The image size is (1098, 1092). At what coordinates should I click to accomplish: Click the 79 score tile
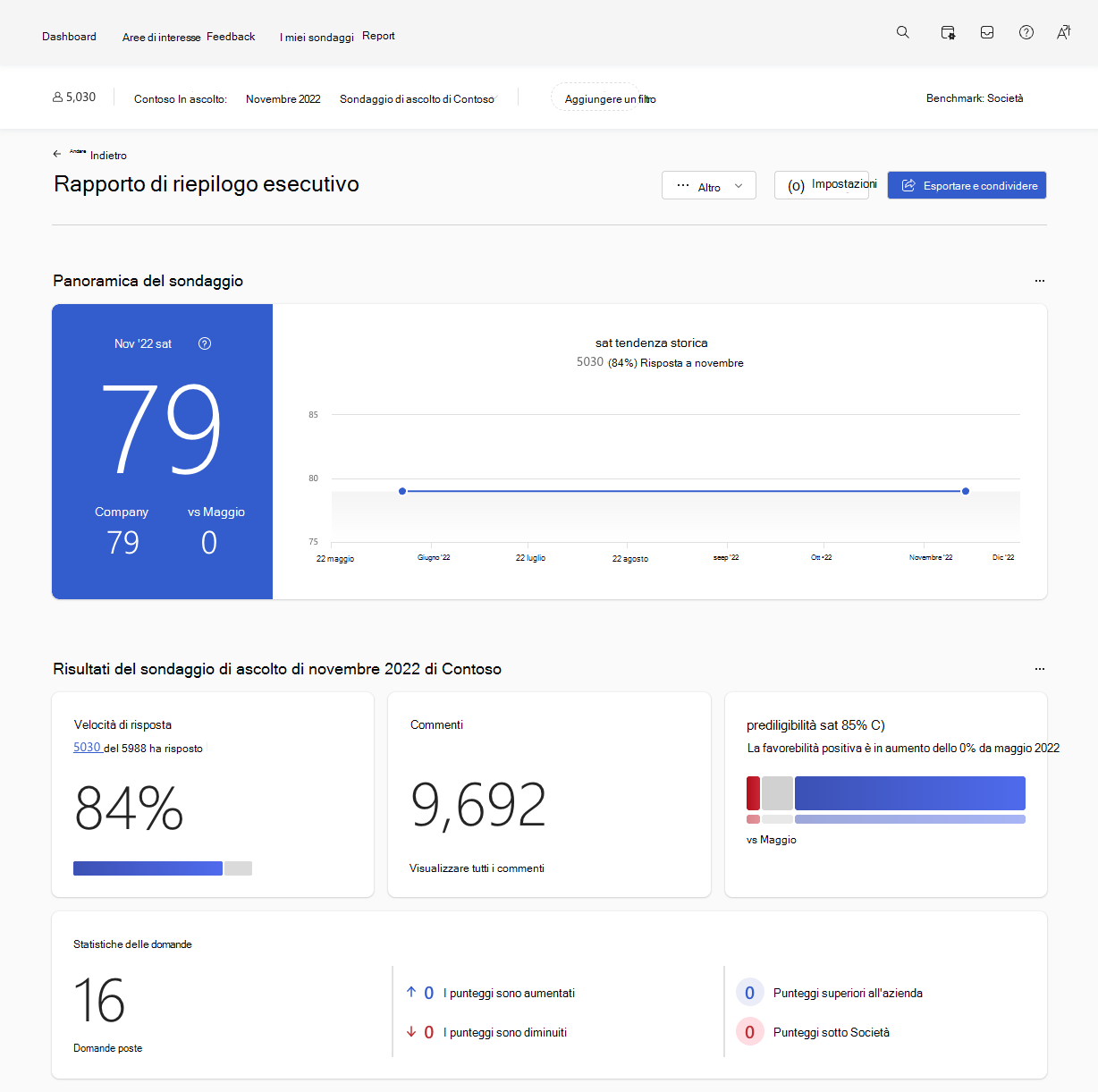[162, 452]
